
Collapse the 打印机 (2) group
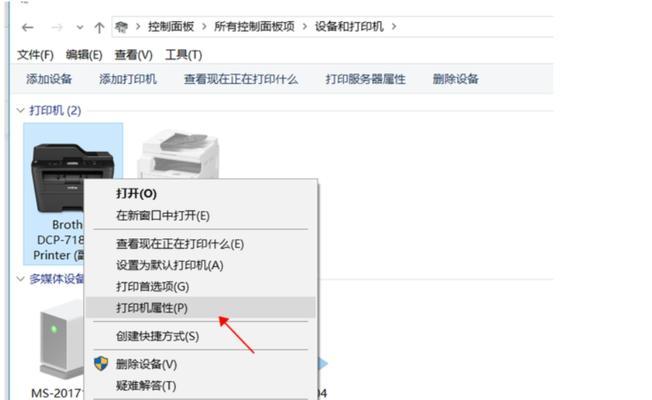coord(20,110)
